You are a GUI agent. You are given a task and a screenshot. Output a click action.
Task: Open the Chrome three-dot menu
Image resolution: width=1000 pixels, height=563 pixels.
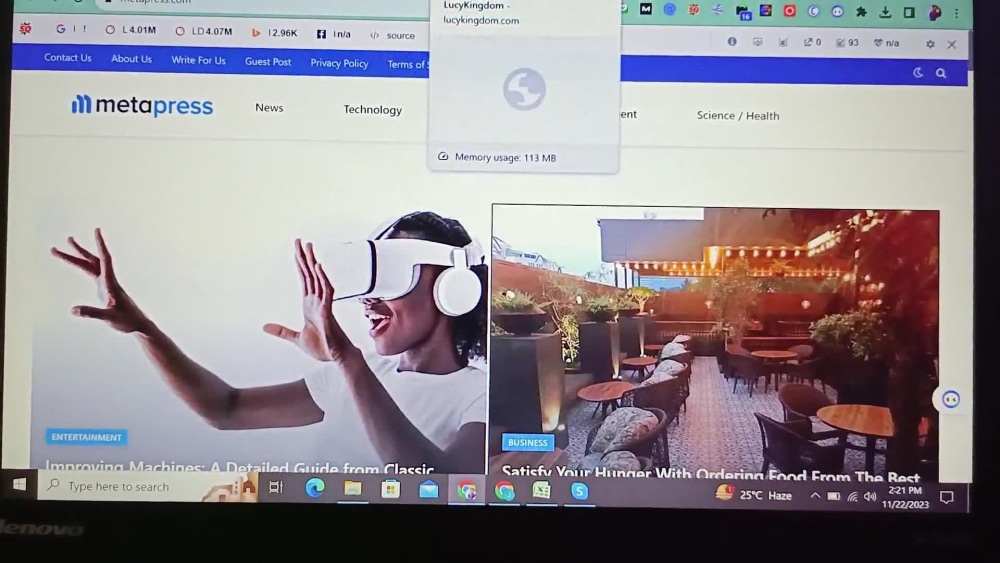click(956, 13)
